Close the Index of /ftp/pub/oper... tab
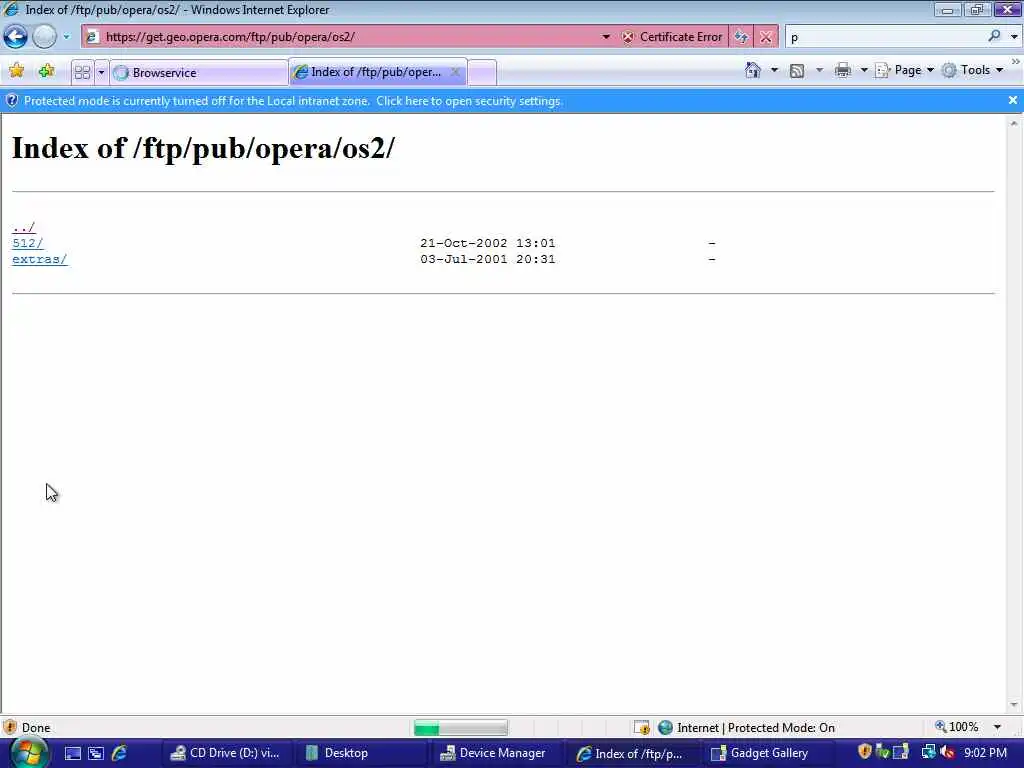This screenshot has width=1024, height=768. click(x=455, y=72)
